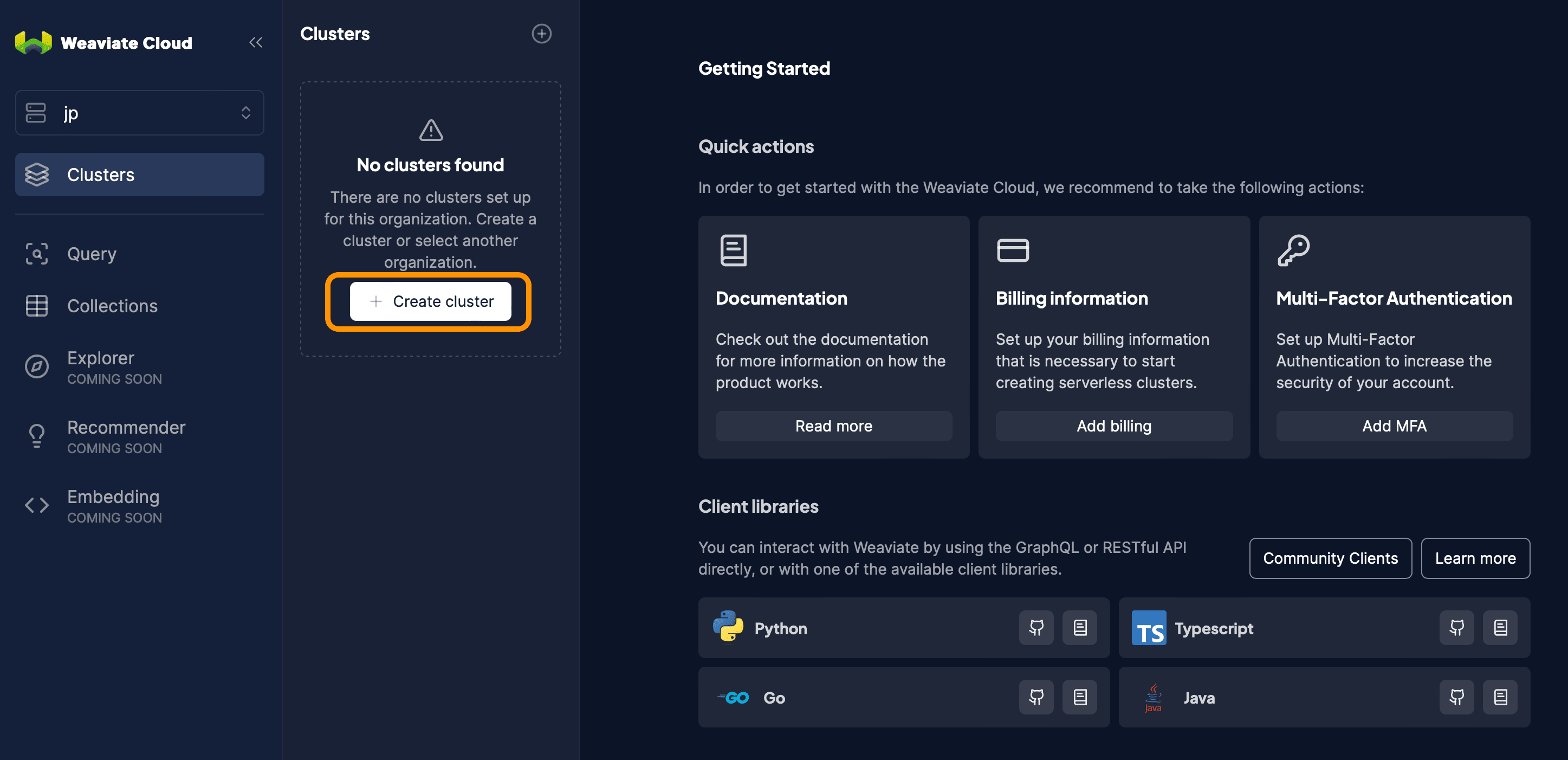Add a cluster via plus circle icon
This screenshot has width=1568, height=760.
tap(541, 34)
